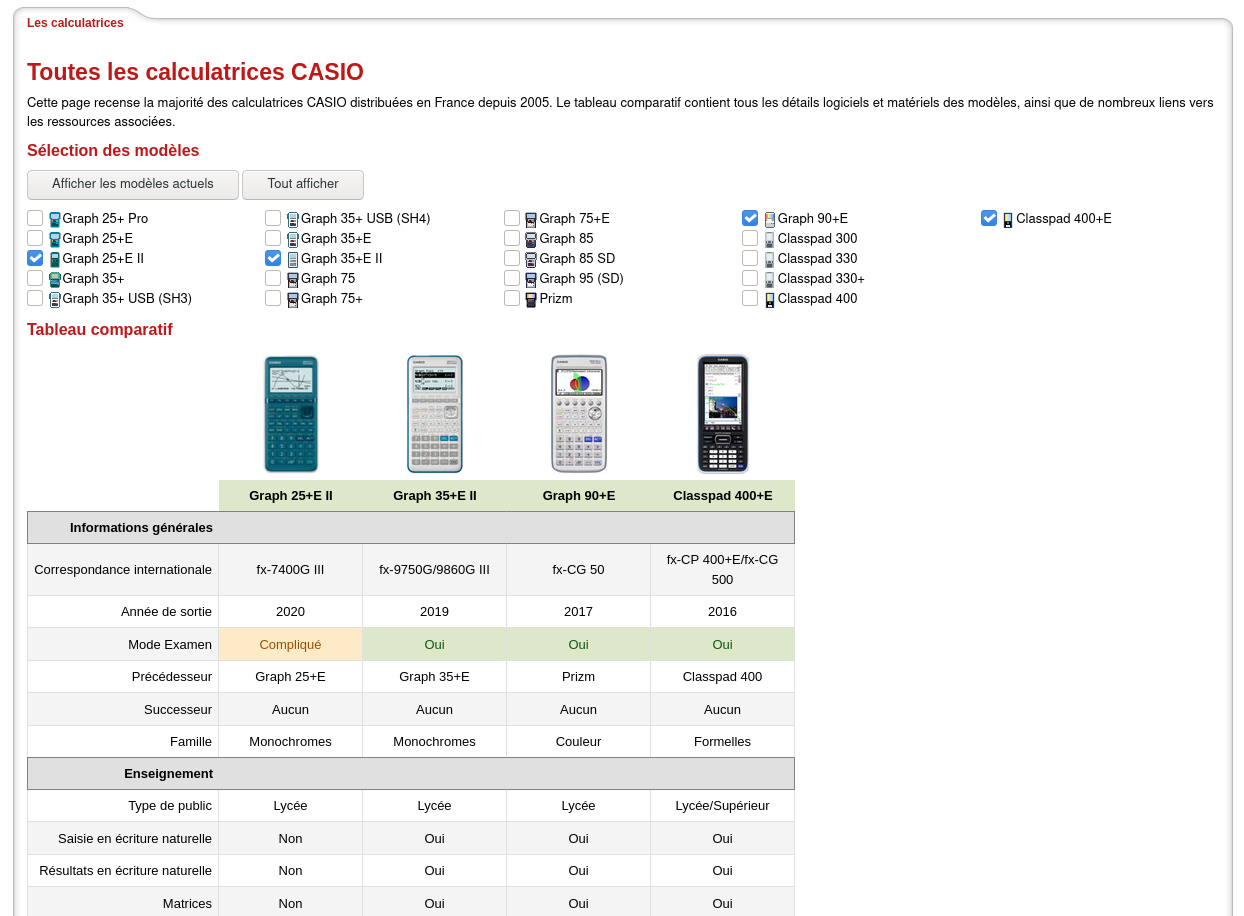Uncheck the Graph 90+E checkbox
1244x916 pixels.
pos(750,218)
